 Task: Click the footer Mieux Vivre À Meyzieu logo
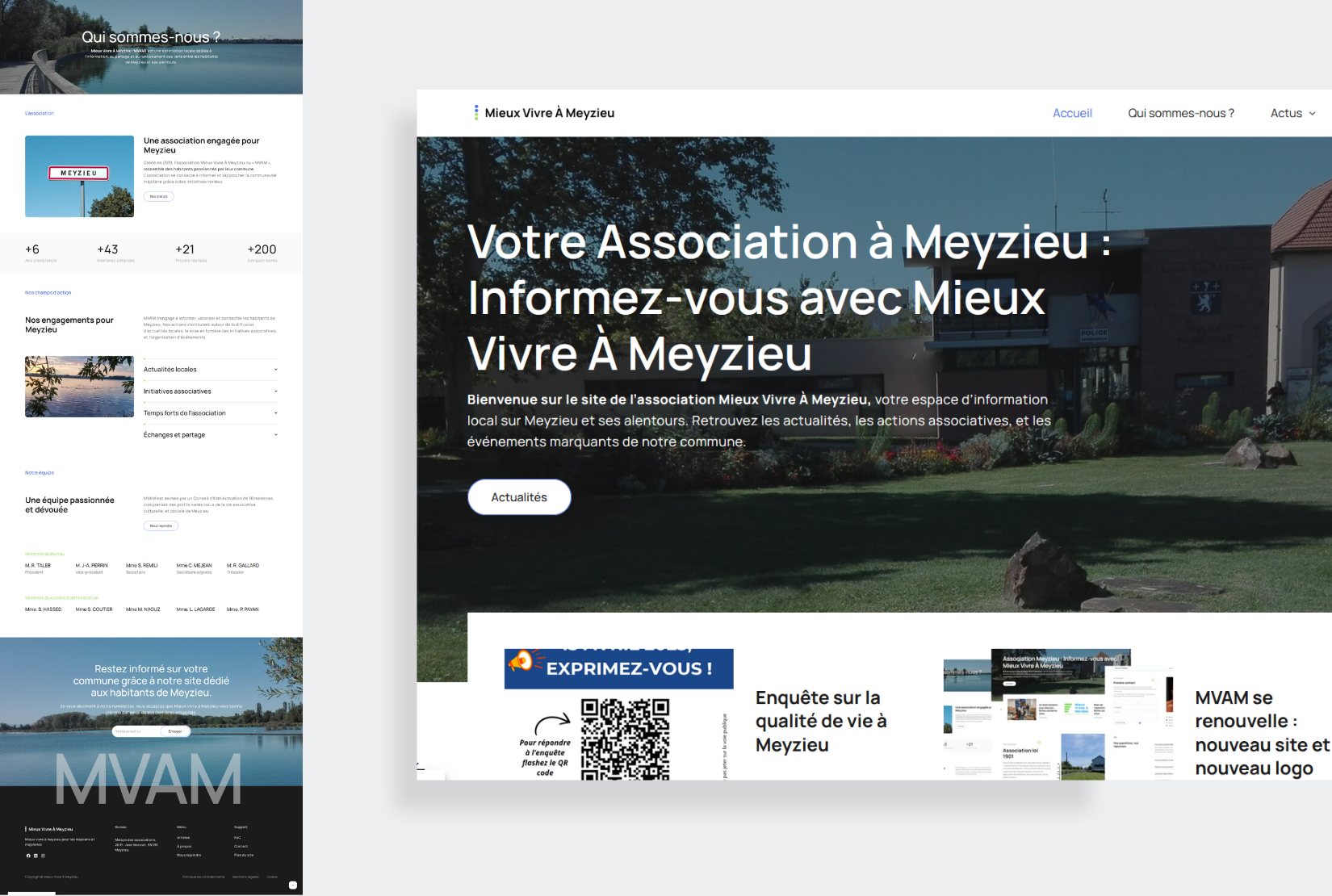[48, 829]
